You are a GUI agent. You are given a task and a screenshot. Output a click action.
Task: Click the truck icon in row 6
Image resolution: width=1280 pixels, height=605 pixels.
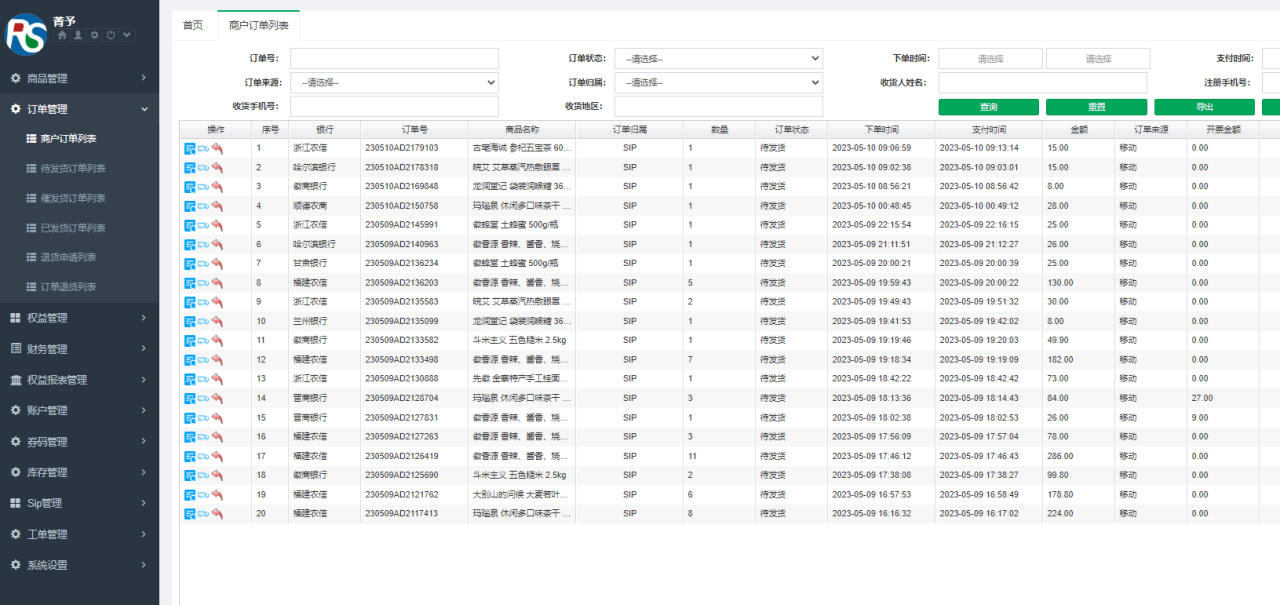pyautogui.click(x=203, y=244)
